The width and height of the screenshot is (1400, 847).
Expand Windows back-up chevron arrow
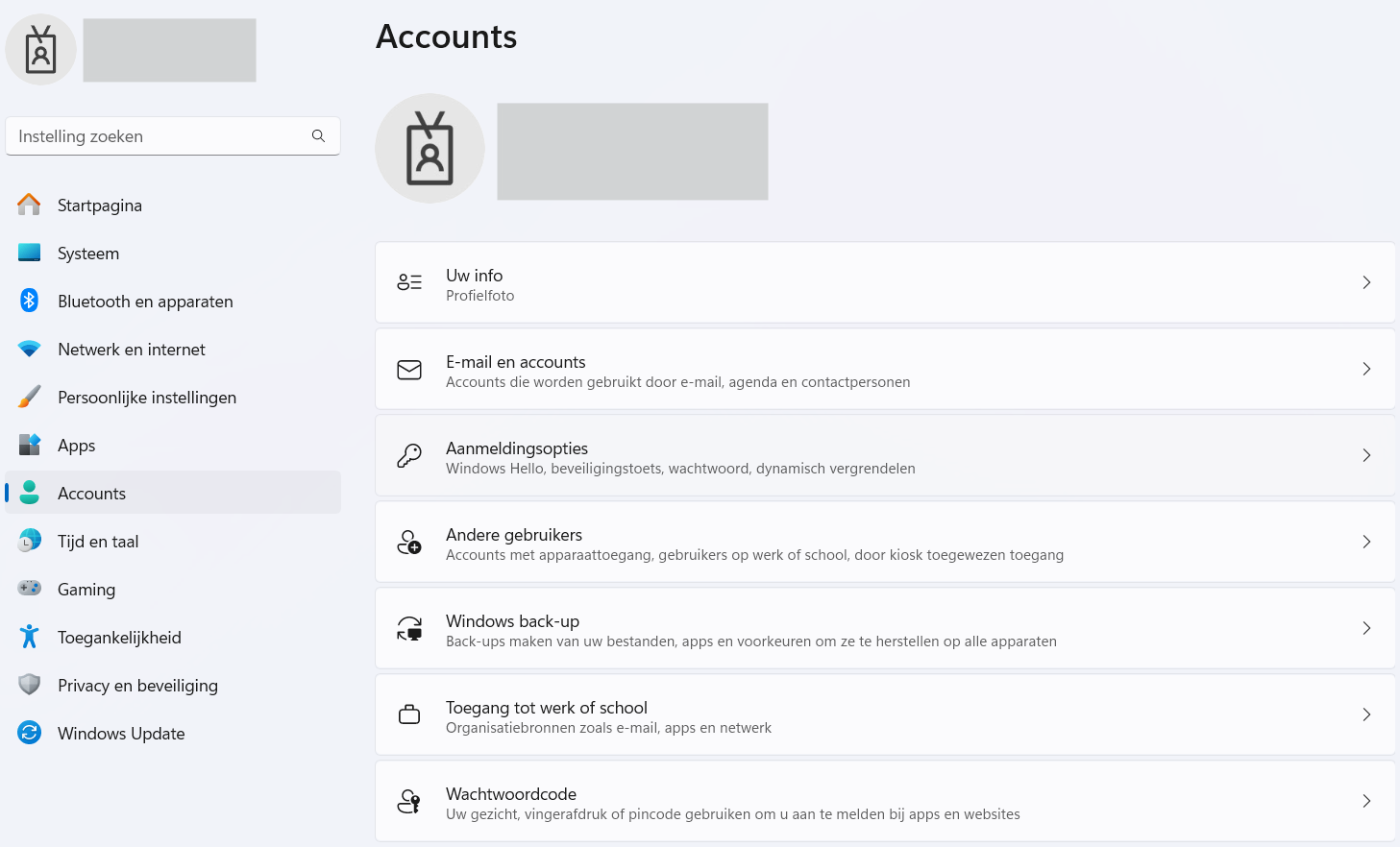pos(1365,628)
